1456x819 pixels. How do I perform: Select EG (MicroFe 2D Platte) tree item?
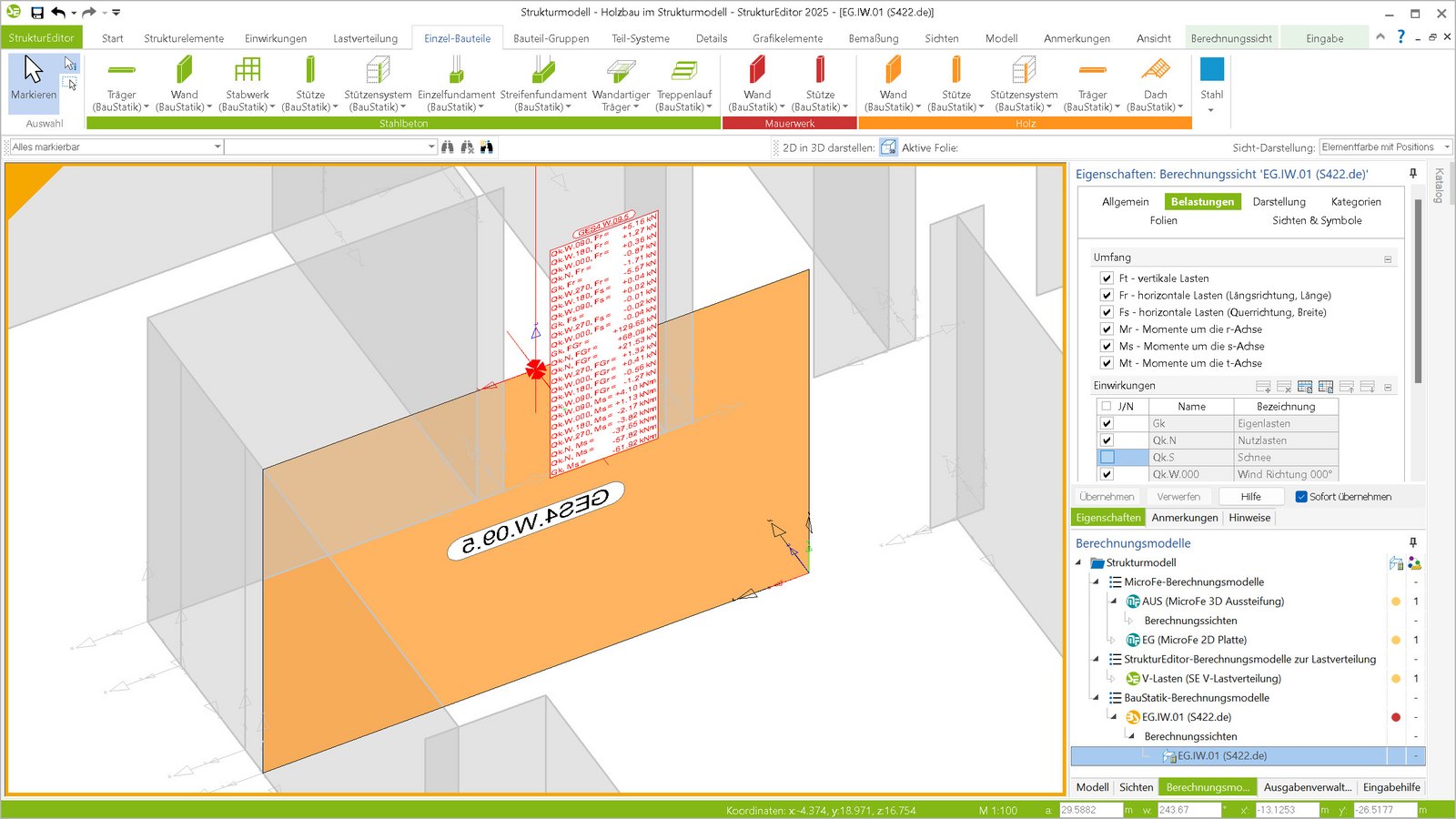(x=1194, y=640)
